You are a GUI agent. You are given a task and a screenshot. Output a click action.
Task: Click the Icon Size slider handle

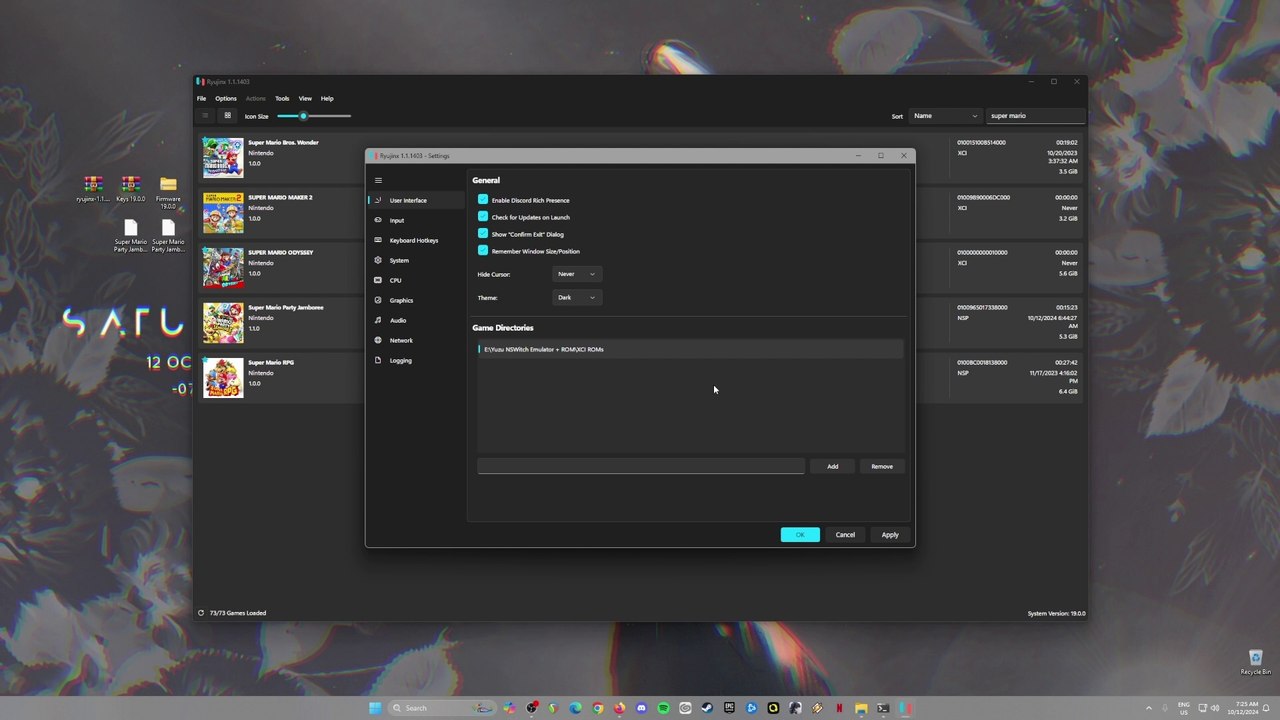pos(303,116)
